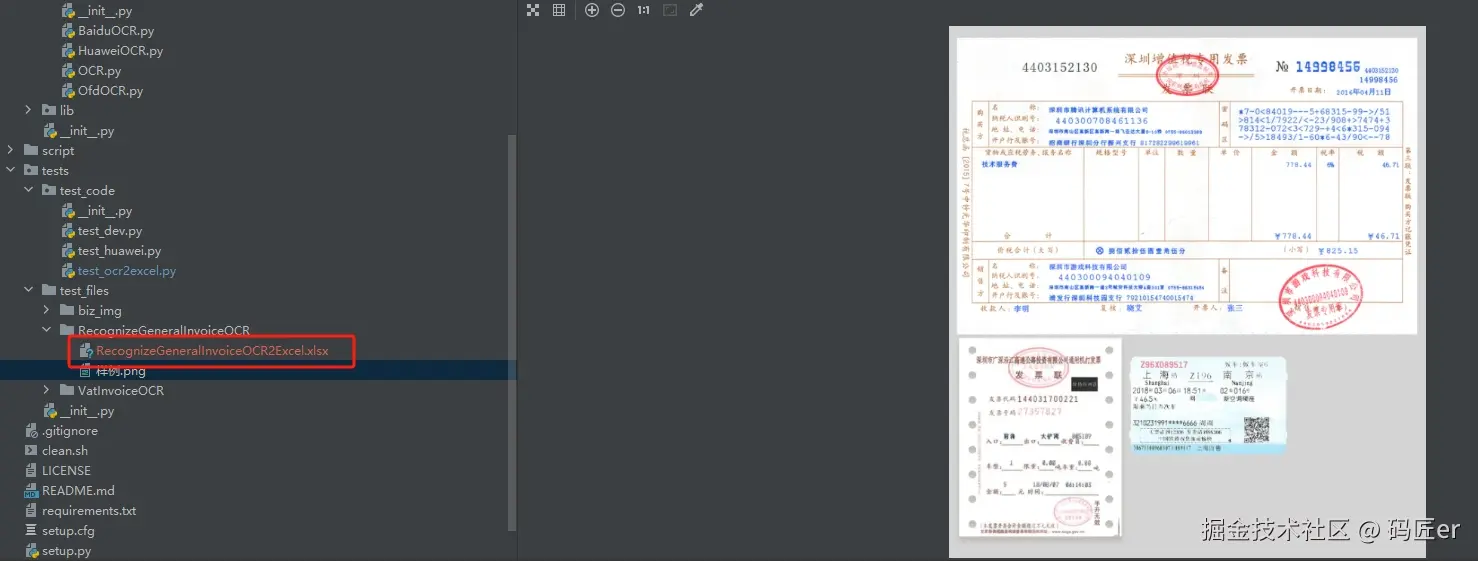
Task: Toggle the chessboard background in image viewer
Action: point(533,10)
